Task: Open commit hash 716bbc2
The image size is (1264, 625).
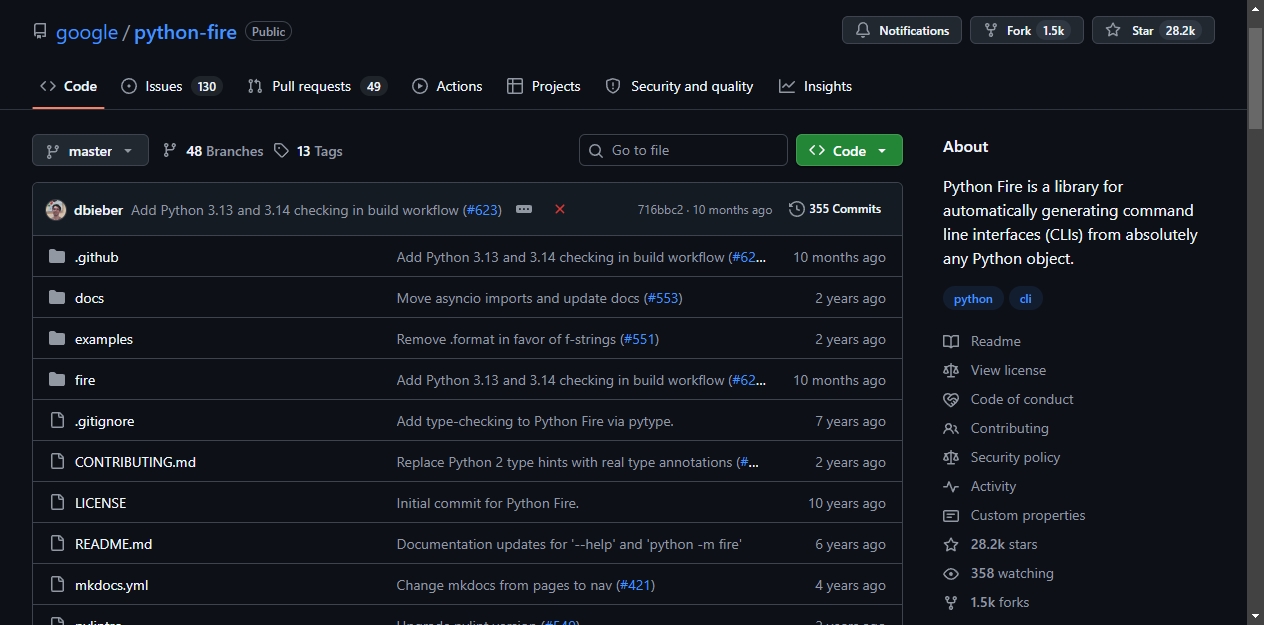Action: coord(660,210)
